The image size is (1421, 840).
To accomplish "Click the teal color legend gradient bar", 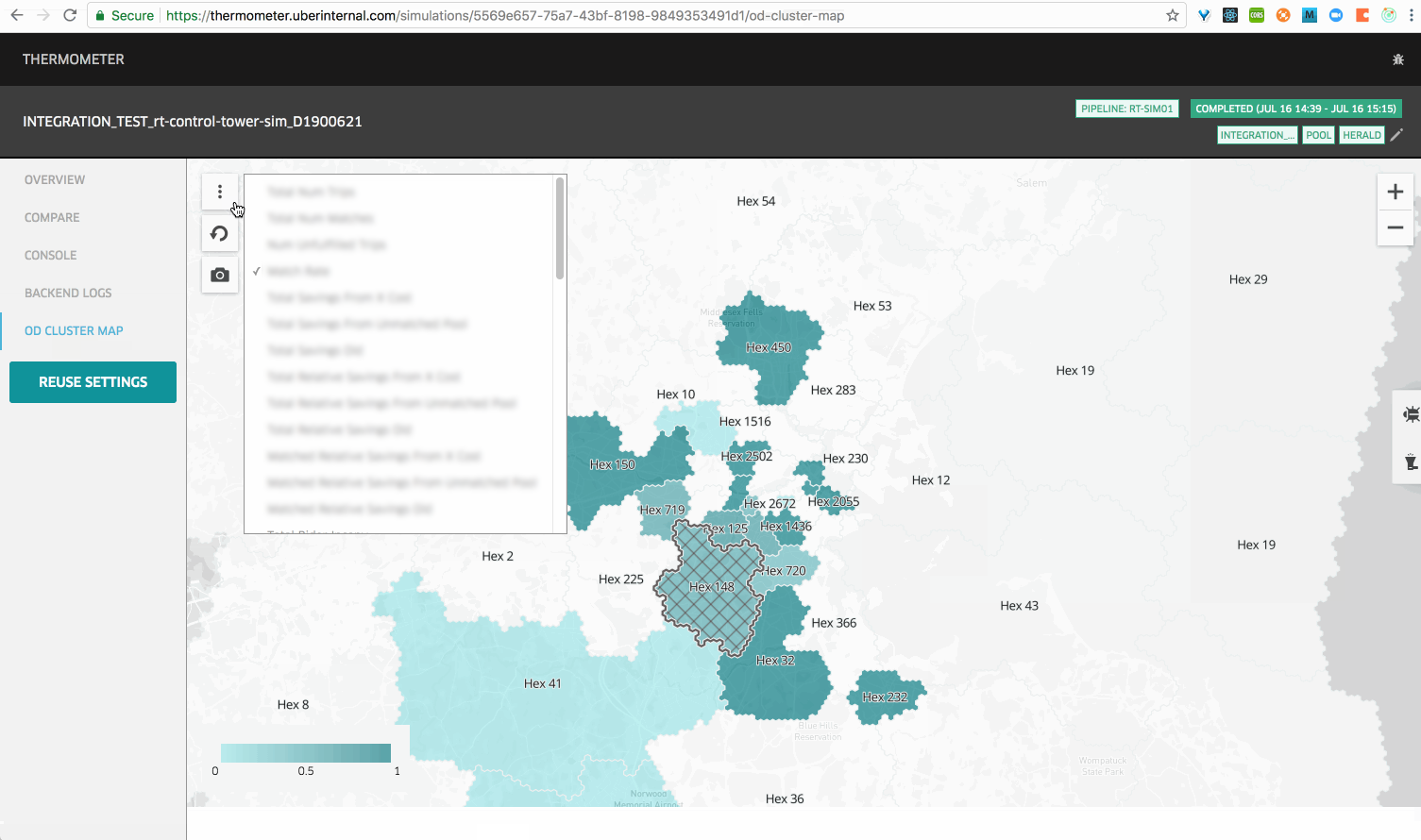I will (305, 753).
